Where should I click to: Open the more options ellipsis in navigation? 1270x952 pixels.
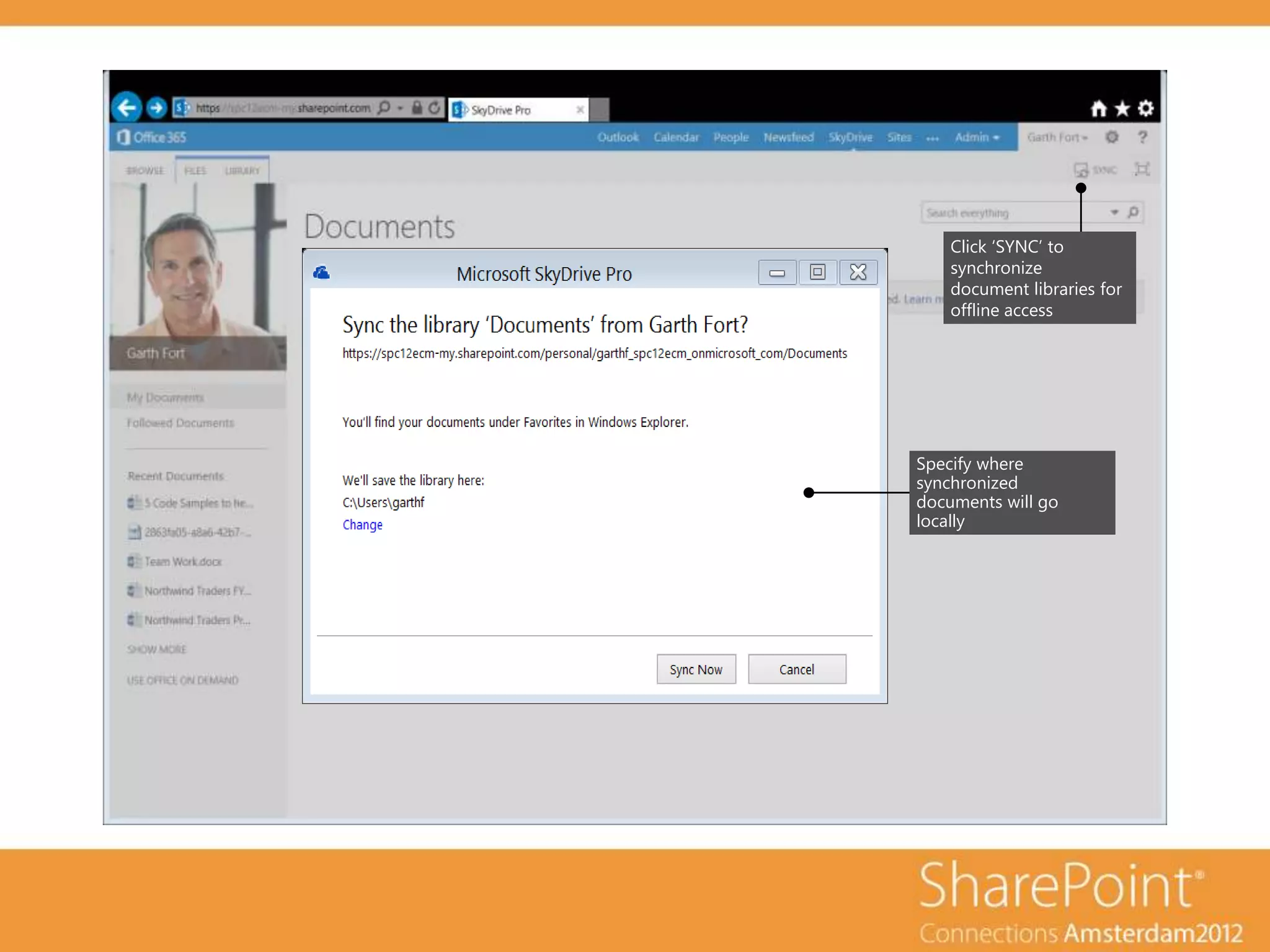pos(932,138)
